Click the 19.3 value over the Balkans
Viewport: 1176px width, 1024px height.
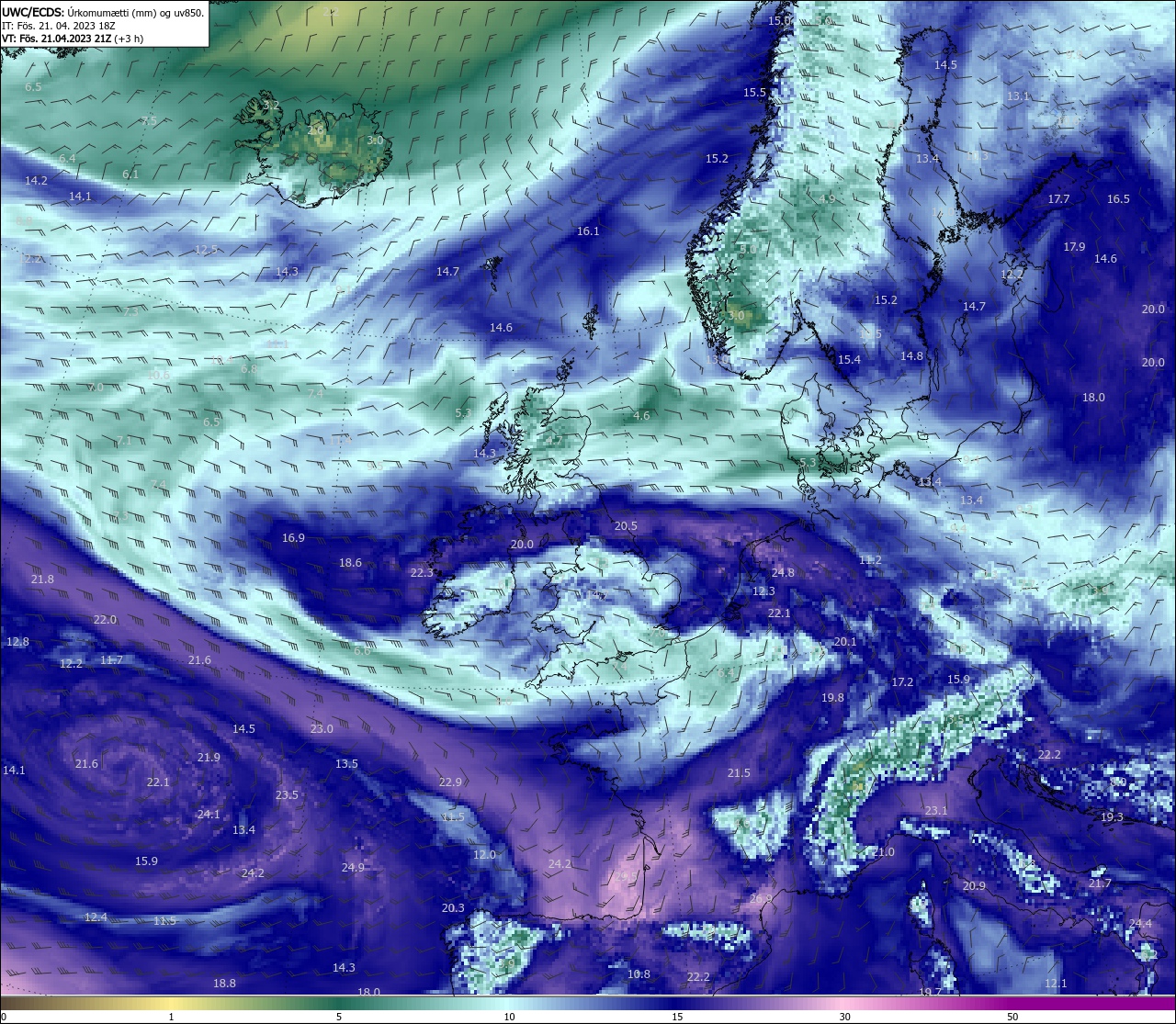[1112, 817]
